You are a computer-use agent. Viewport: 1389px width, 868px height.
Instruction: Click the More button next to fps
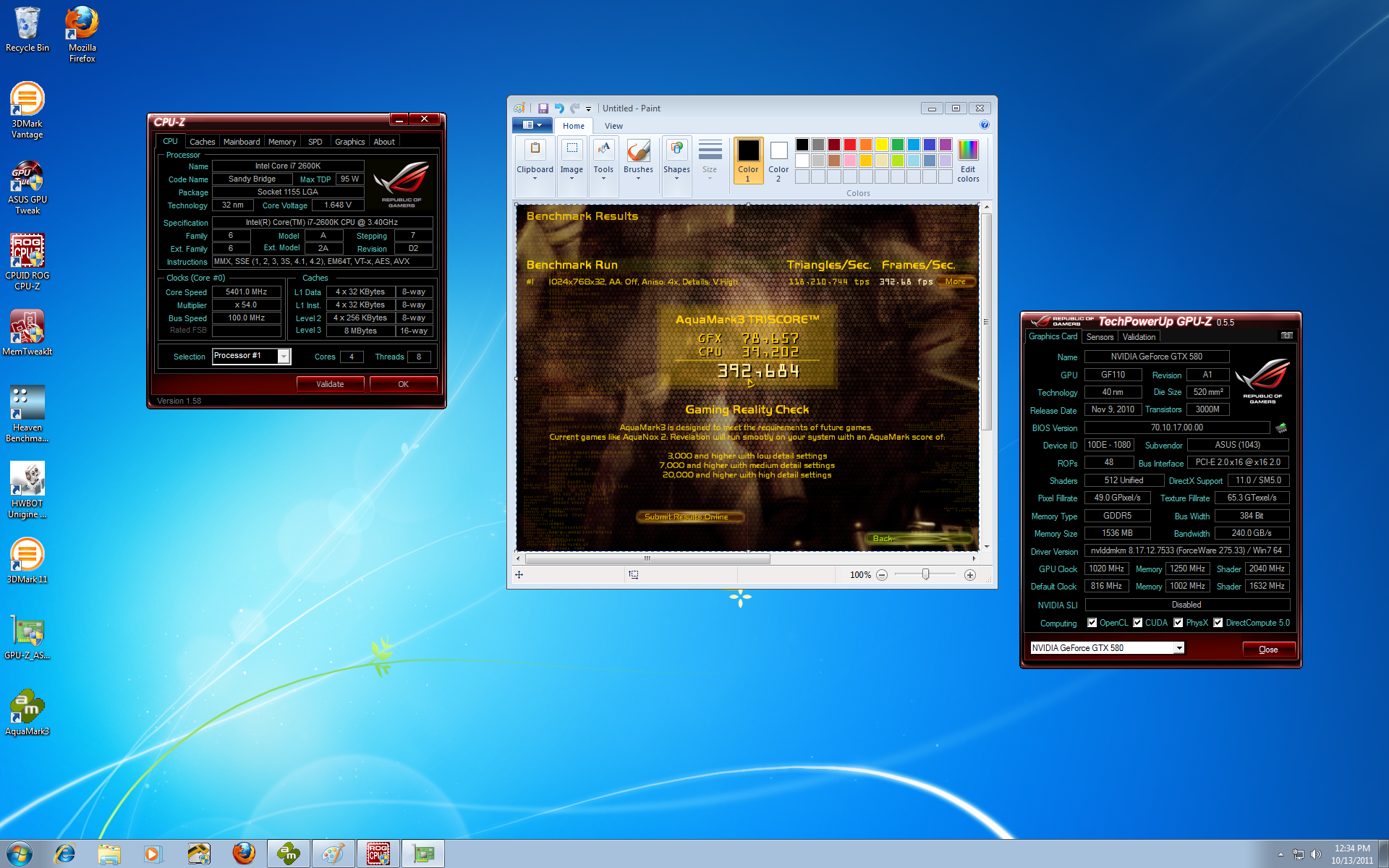(x=956, y=281)
